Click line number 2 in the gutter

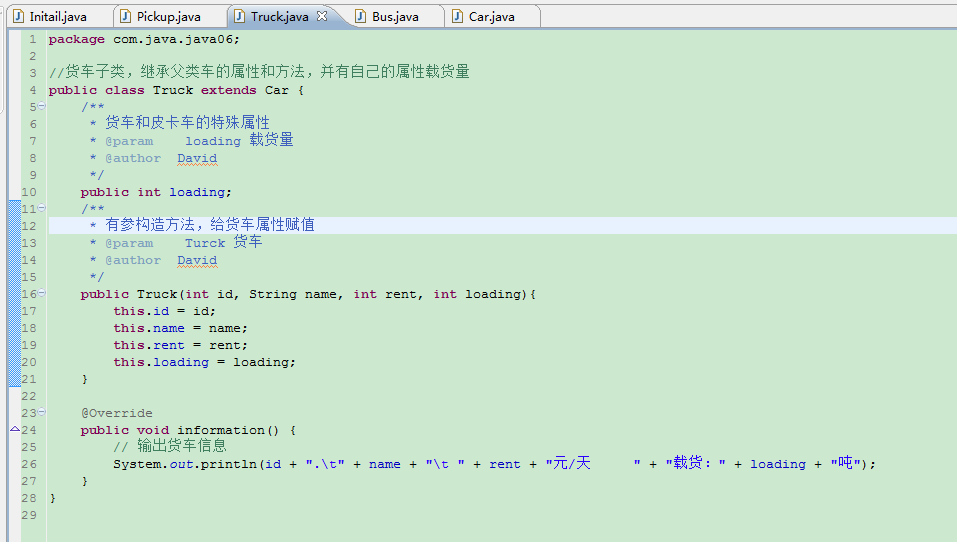point(33,56)
